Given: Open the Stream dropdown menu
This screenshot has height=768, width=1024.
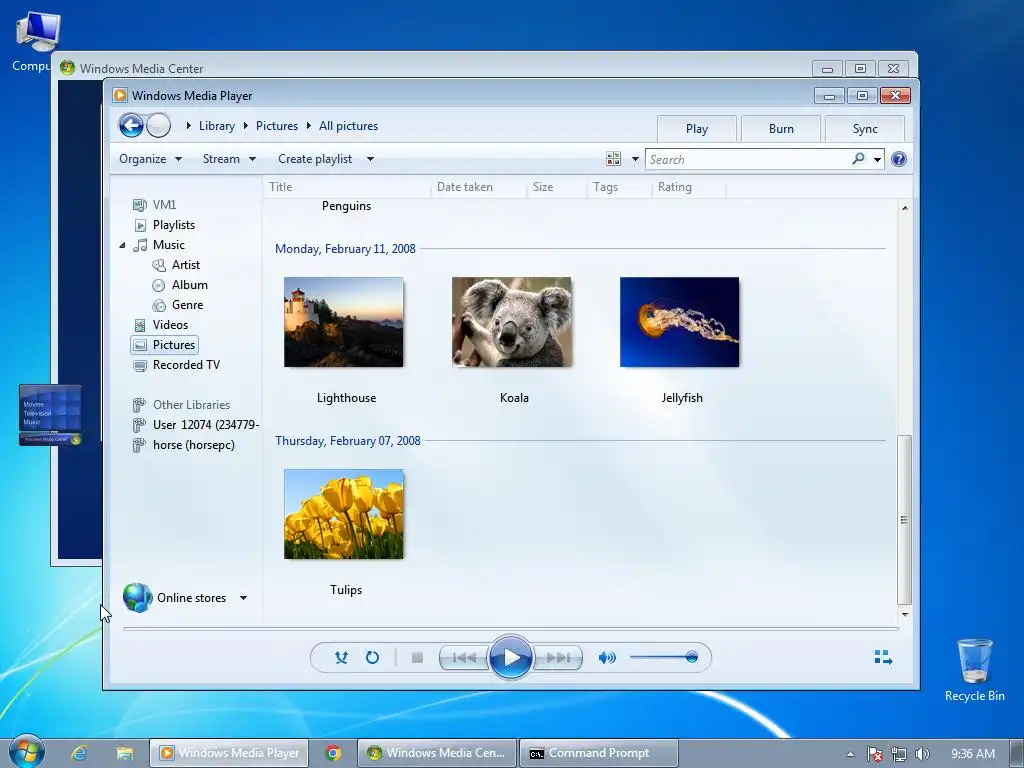Looking at the screenshot, I should [x=229, y=159].
